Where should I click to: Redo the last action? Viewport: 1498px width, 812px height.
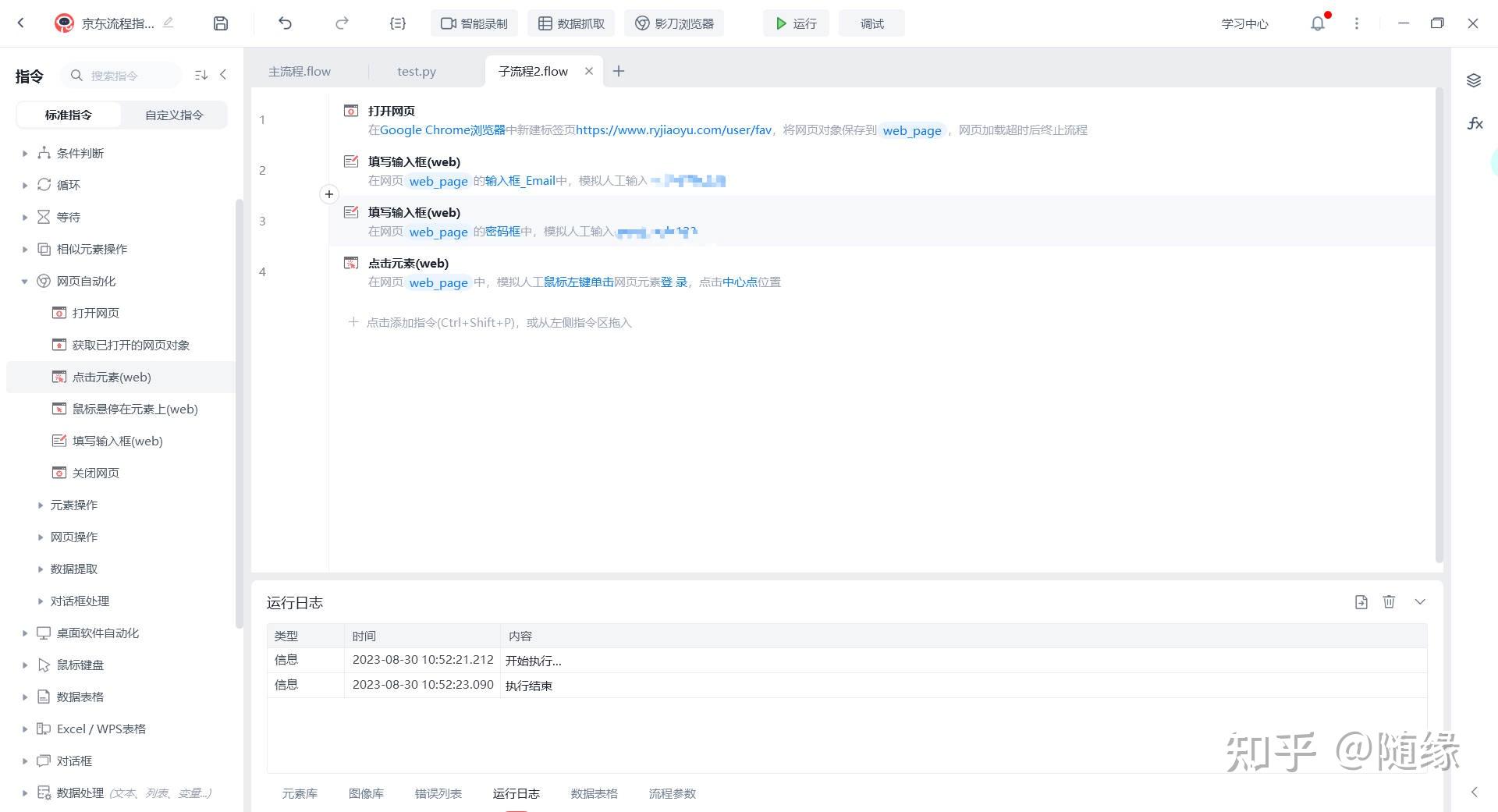(x=342, y=23)
